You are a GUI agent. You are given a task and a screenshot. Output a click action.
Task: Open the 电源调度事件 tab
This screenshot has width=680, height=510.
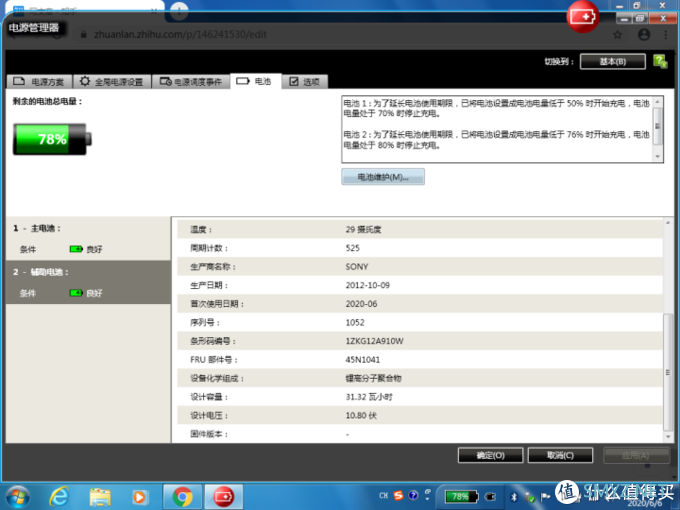(x=191, y=82)
